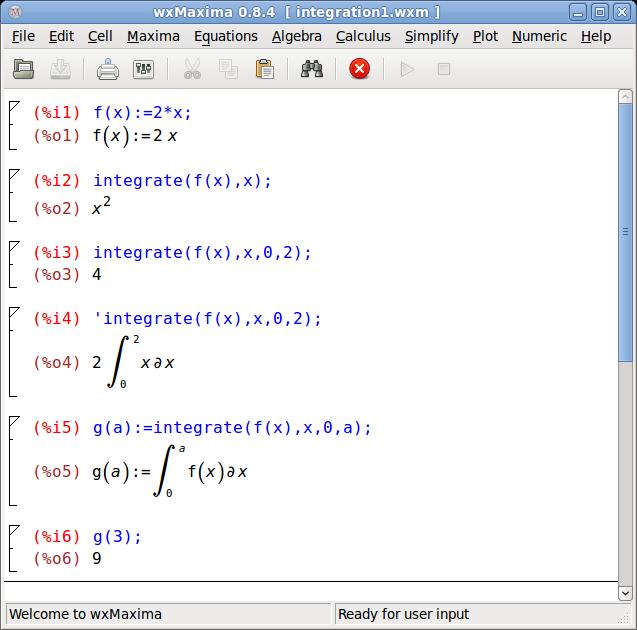Minimize the wxMaxima window
Viewport: 637px width, 630px height.
click(x=577, y=12)
